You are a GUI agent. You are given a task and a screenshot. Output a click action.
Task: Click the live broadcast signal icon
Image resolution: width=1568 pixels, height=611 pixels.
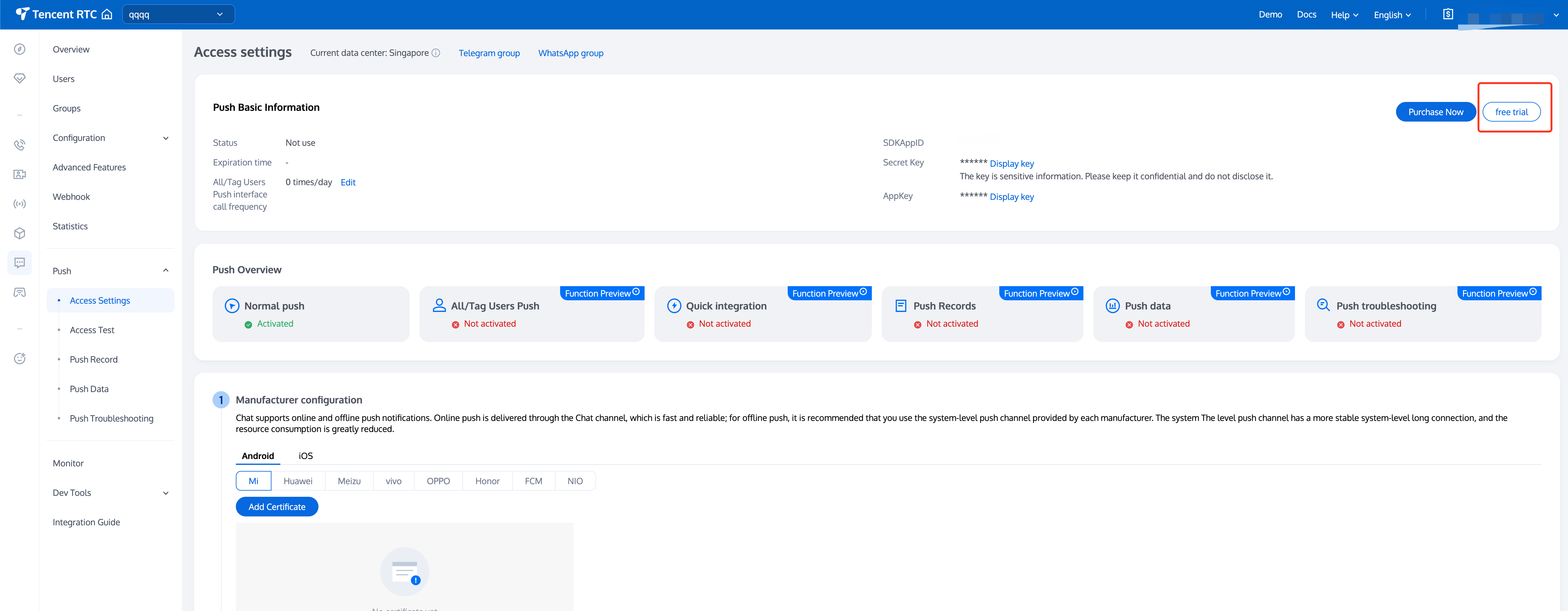[x=19, y=204]
